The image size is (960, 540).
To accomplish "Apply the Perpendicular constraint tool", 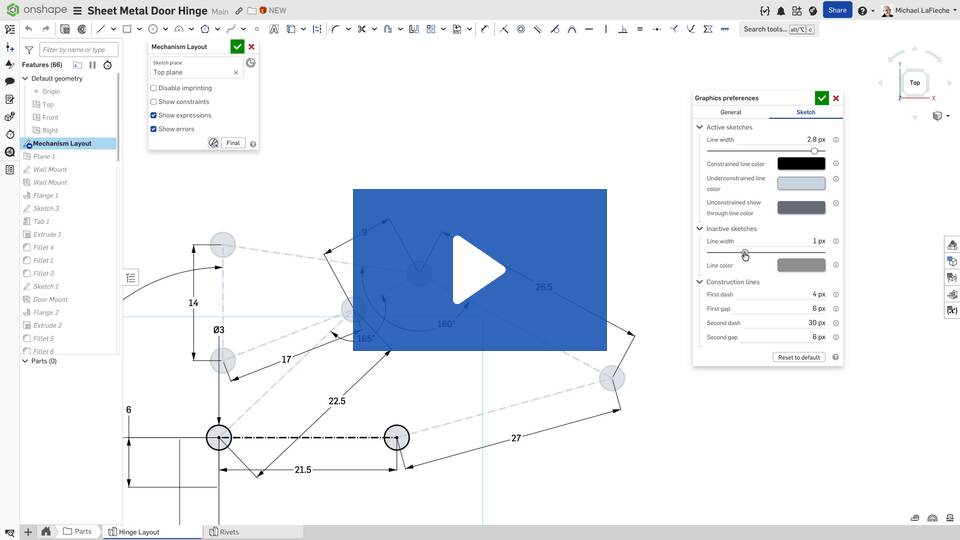I will 623,29.
